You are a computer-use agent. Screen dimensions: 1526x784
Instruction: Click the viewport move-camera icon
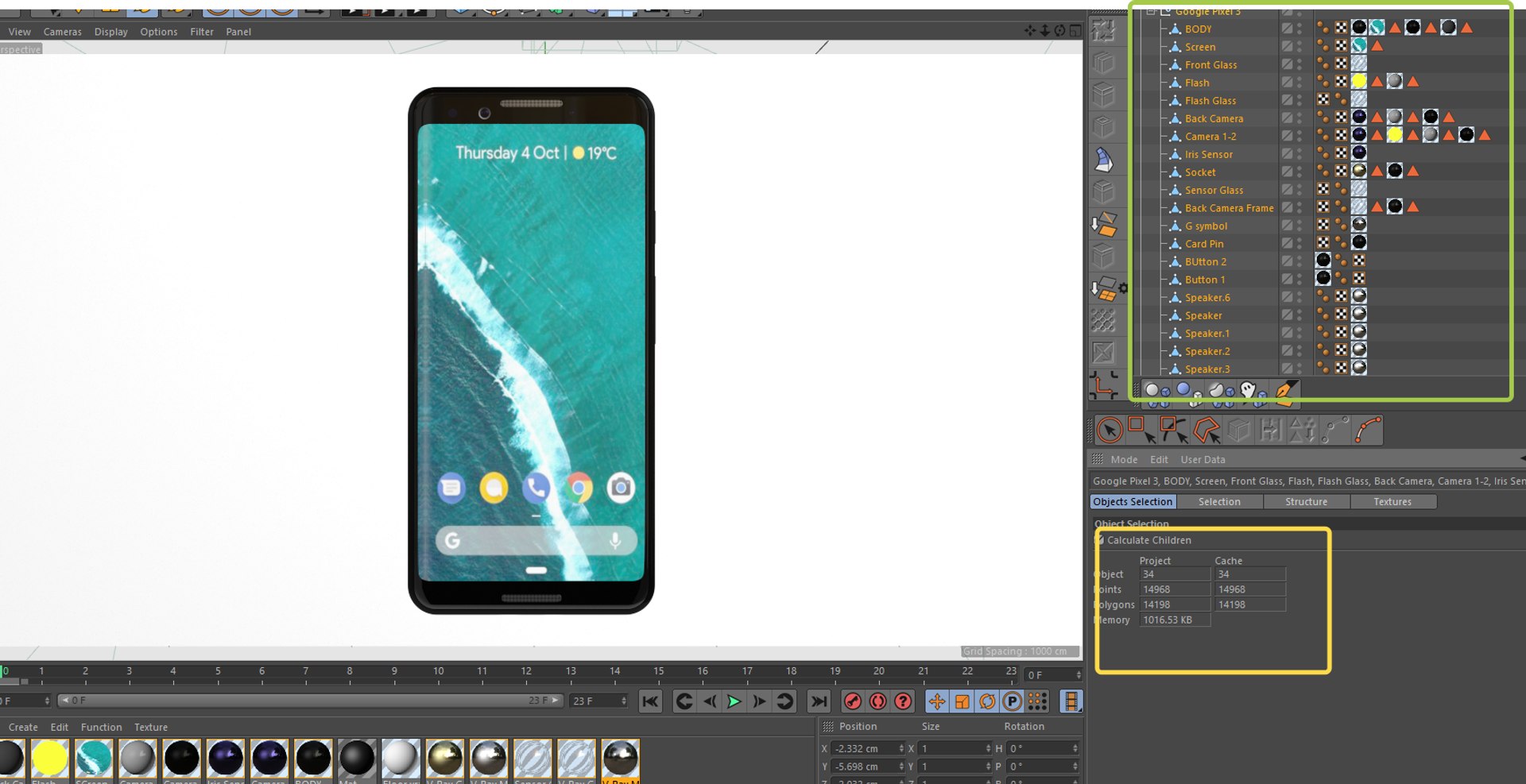coord(1030,31)
